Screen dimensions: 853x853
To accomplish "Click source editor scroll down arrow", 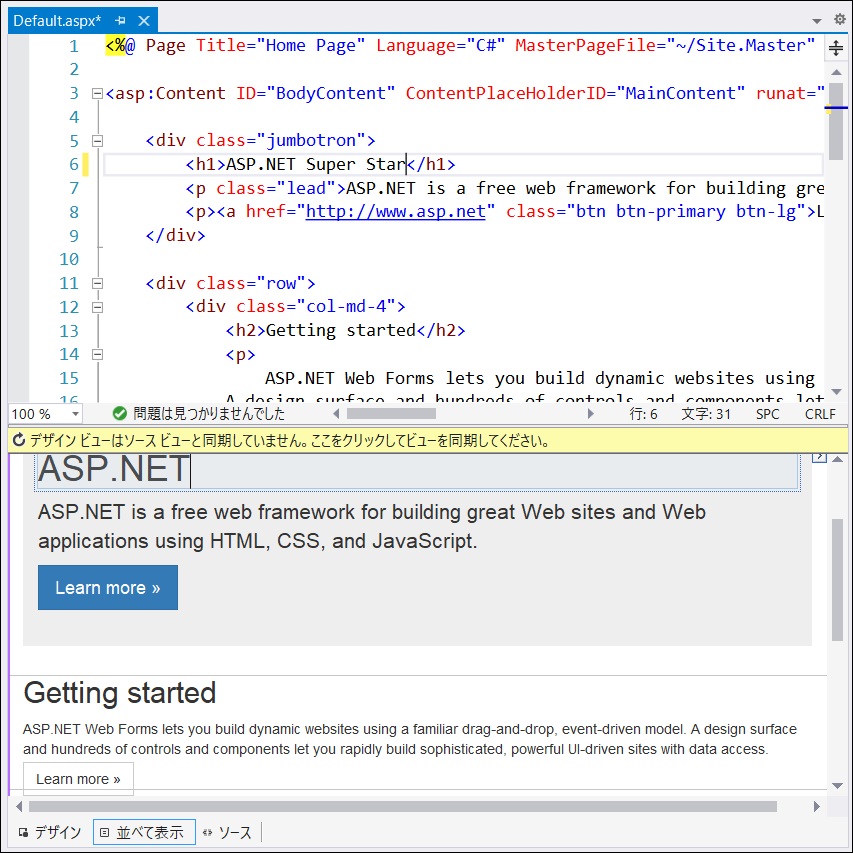I will [837, 391].
